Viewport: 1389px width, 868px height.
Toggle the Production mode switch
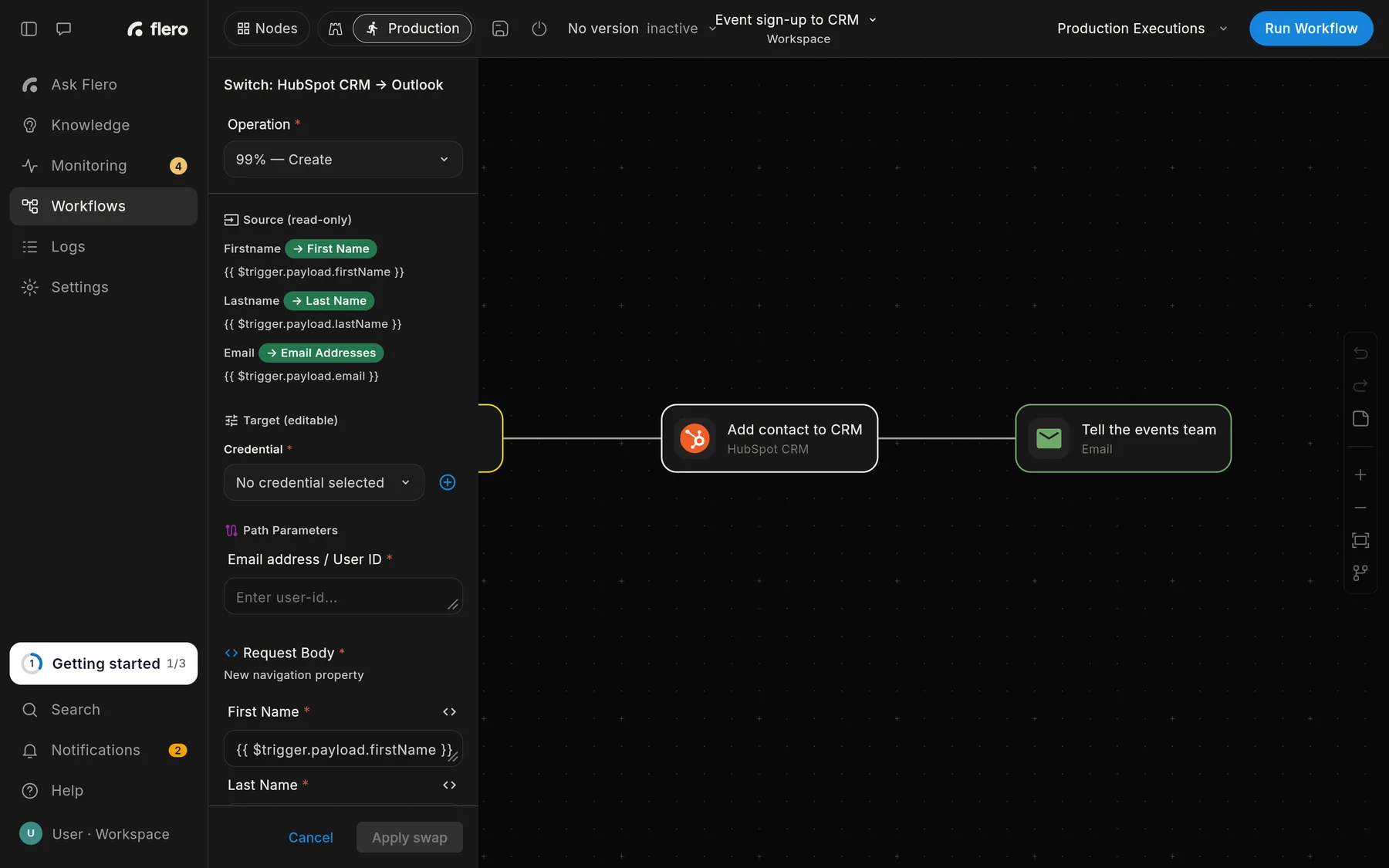point(413,29)
